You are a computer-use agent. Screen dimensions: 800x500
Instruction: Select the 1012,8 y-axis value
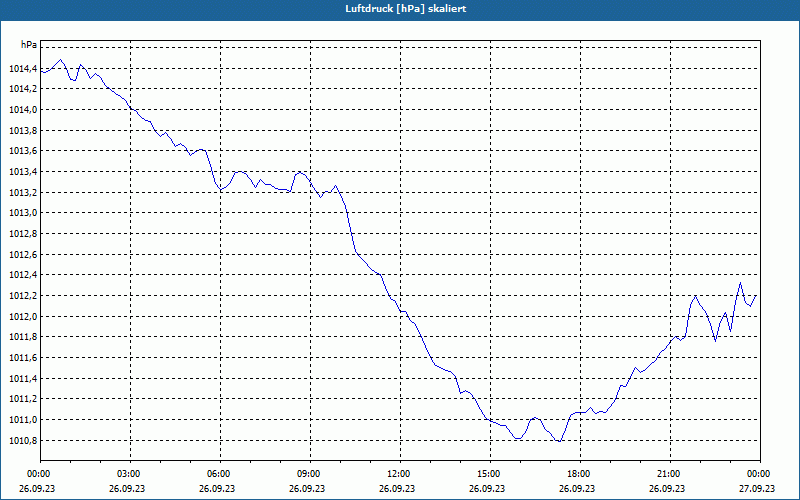coord(22,234)
